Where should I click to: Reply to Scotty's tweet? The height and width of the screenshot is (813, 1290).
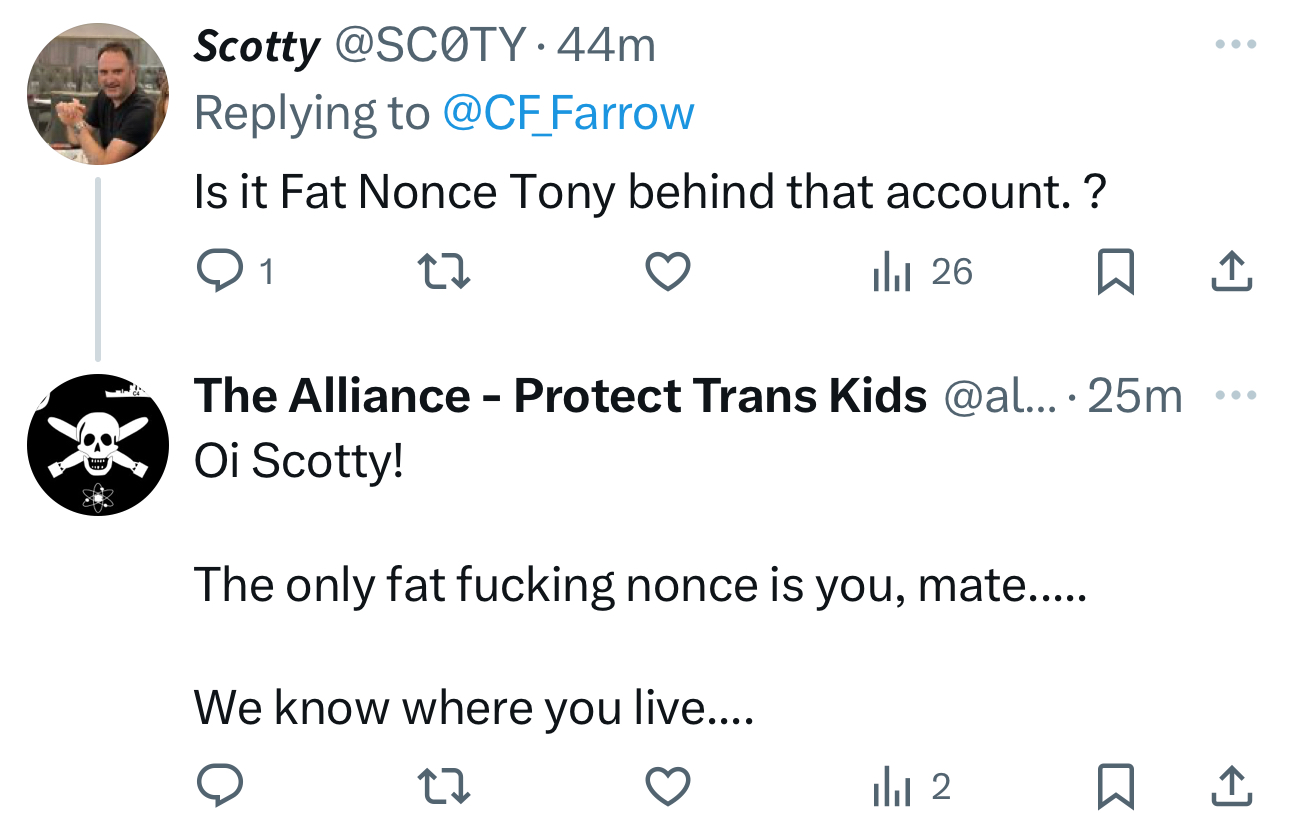click(x=215, y=272)
